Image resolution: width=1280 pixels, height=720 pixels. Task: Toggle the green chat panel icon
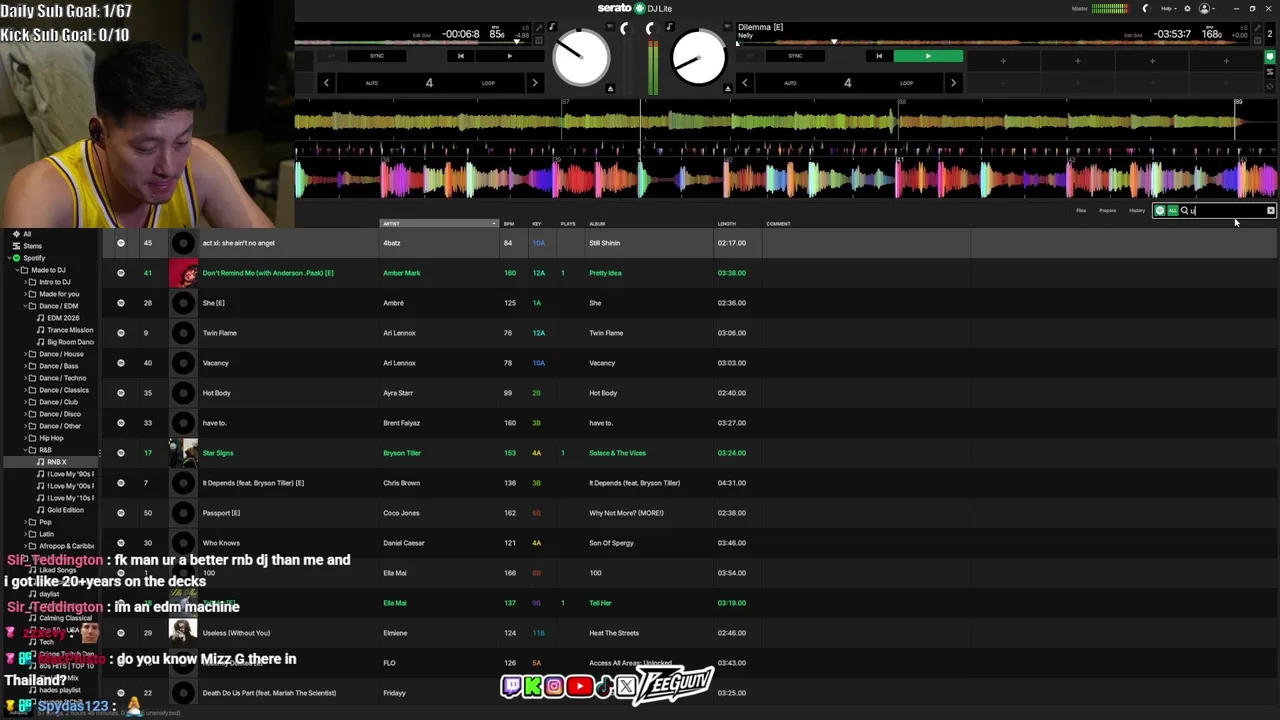1270,57
